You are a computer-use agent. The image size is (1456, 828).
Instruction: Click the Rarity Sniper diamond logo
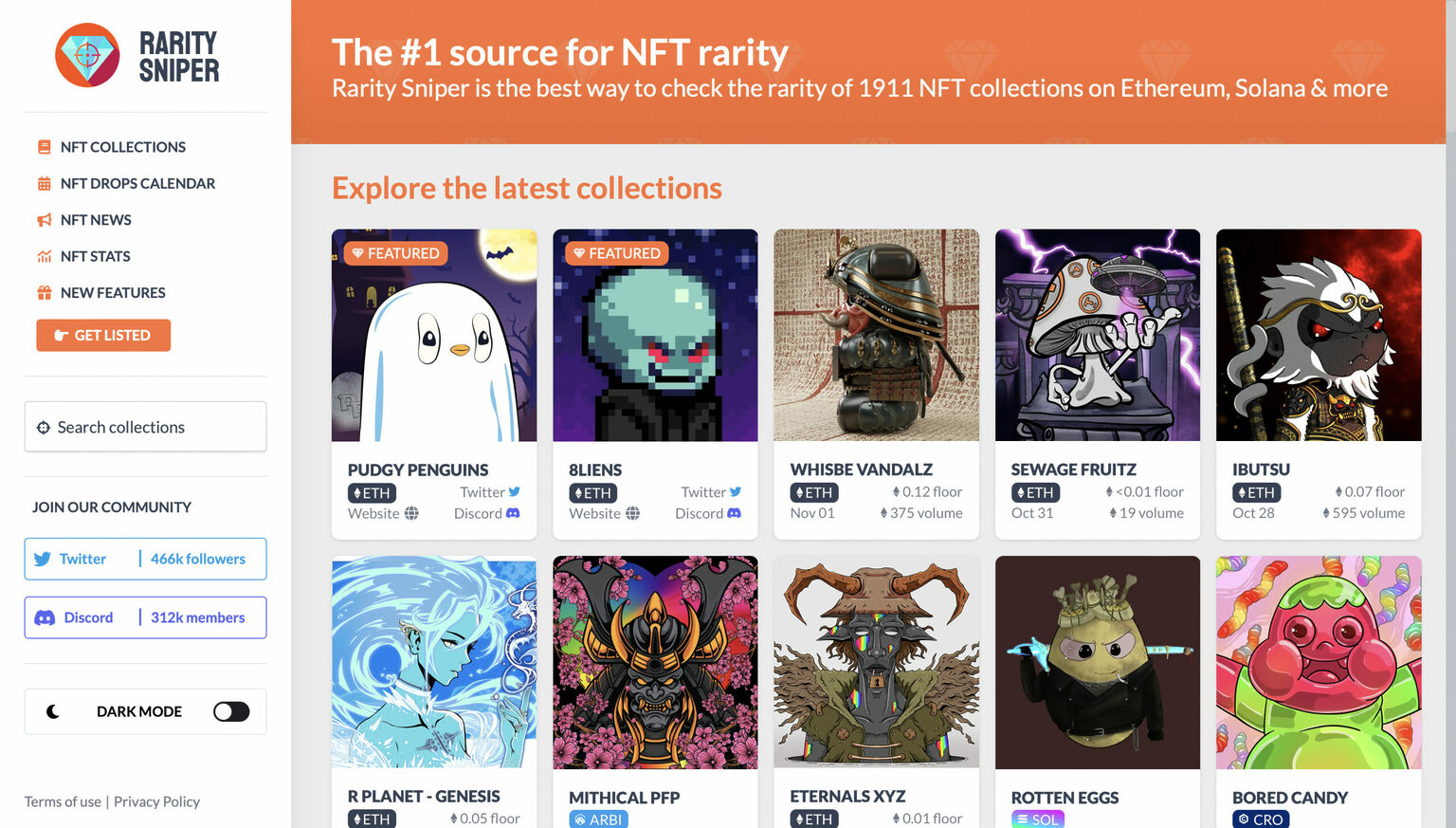point(87,55)
